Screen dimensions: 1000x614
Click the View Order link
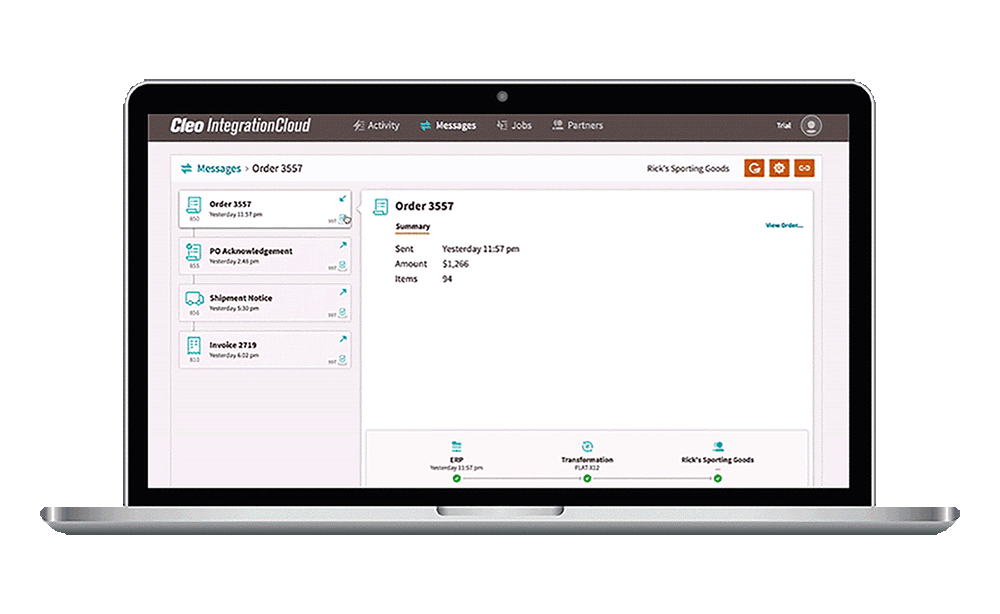(x=784, y=226)
